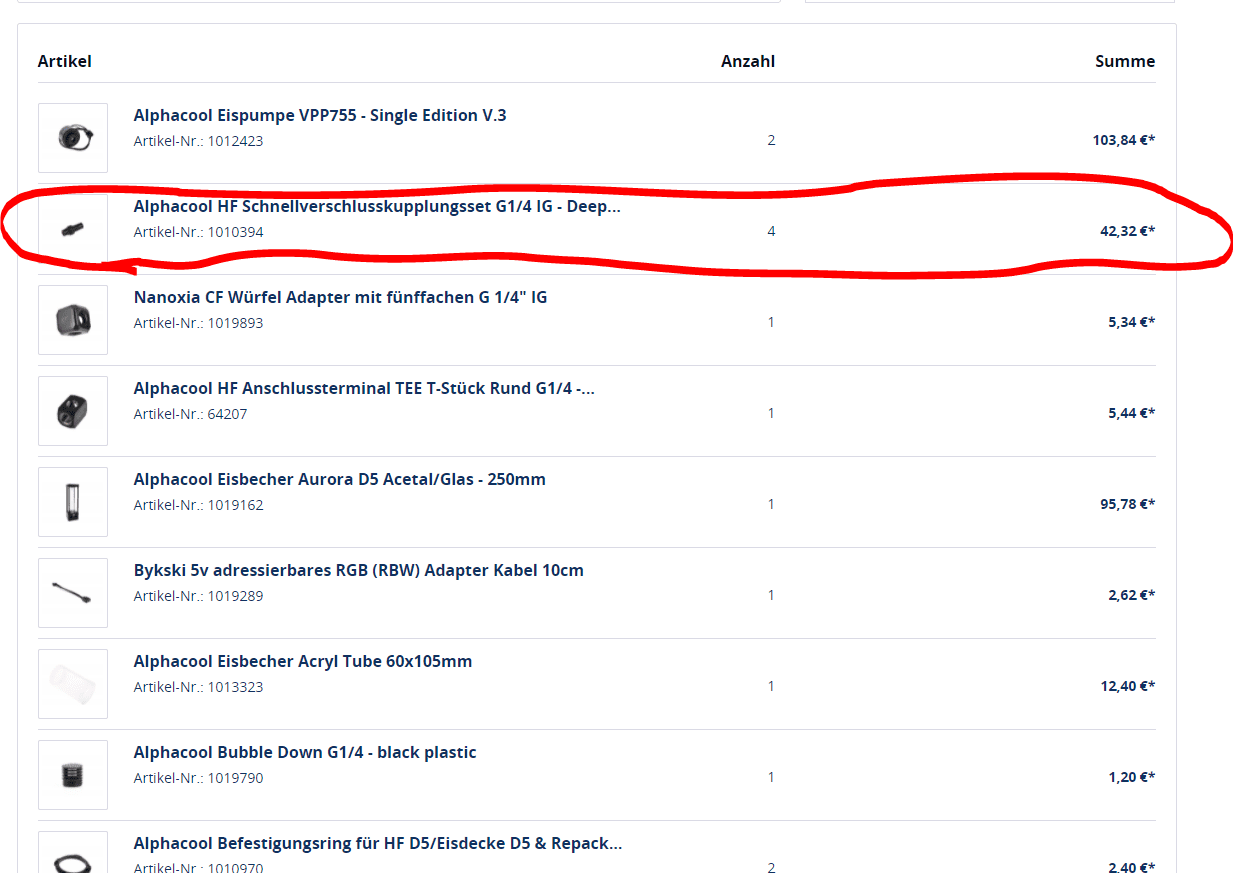Open the Anschlussterminal TEE T-Stück thumbnail
1233x873 pixels.
coord(73,411)
